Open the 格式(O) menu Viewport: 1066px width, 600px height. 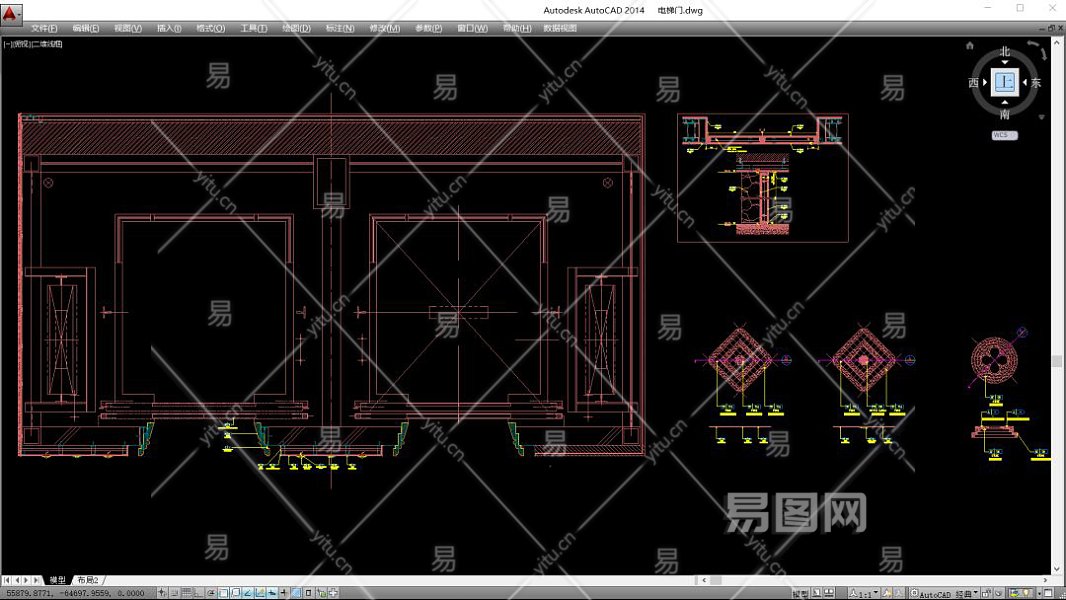point(210,28)
